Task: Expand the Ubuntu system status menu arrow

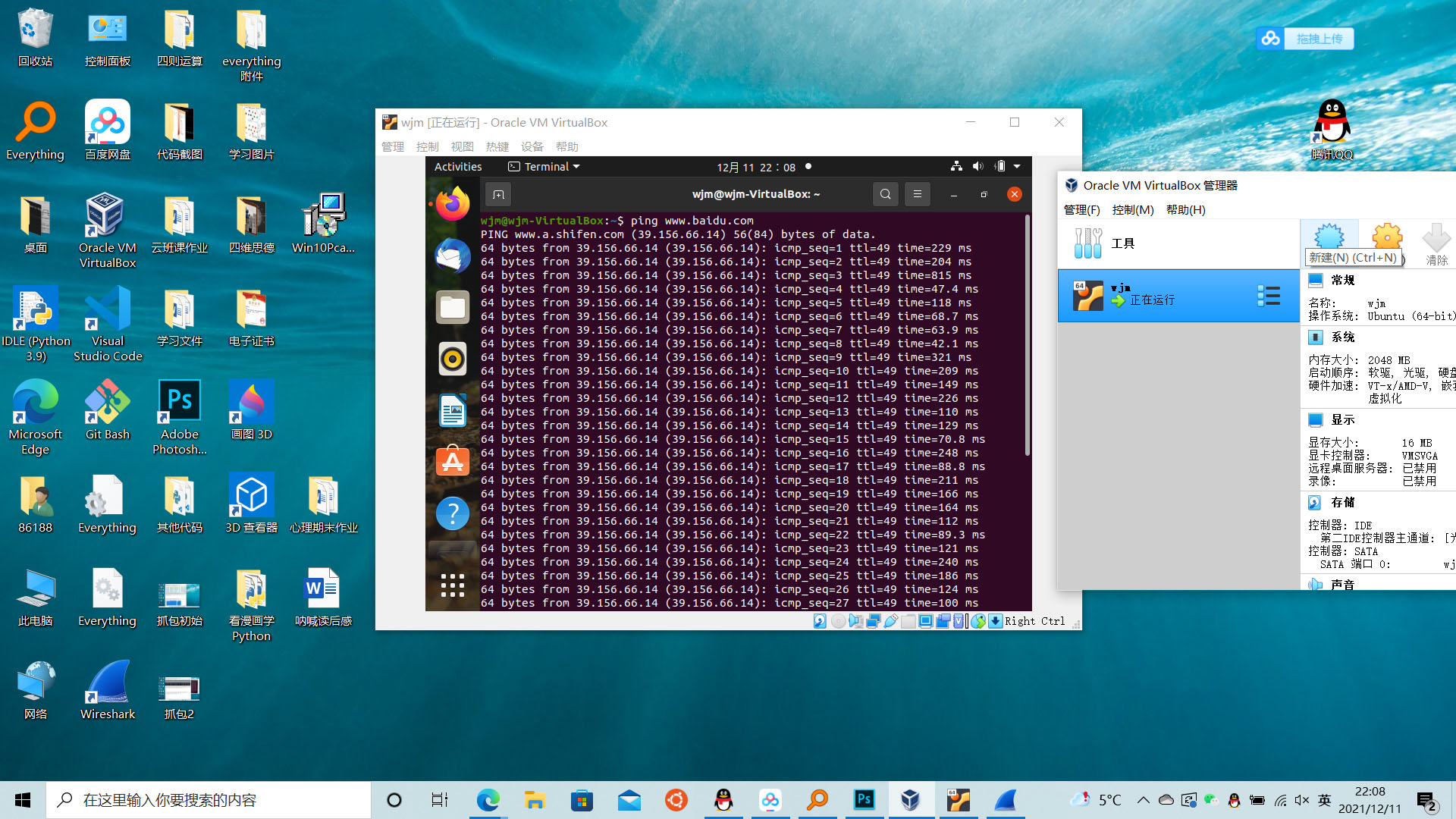Action: pos(1017,167)
